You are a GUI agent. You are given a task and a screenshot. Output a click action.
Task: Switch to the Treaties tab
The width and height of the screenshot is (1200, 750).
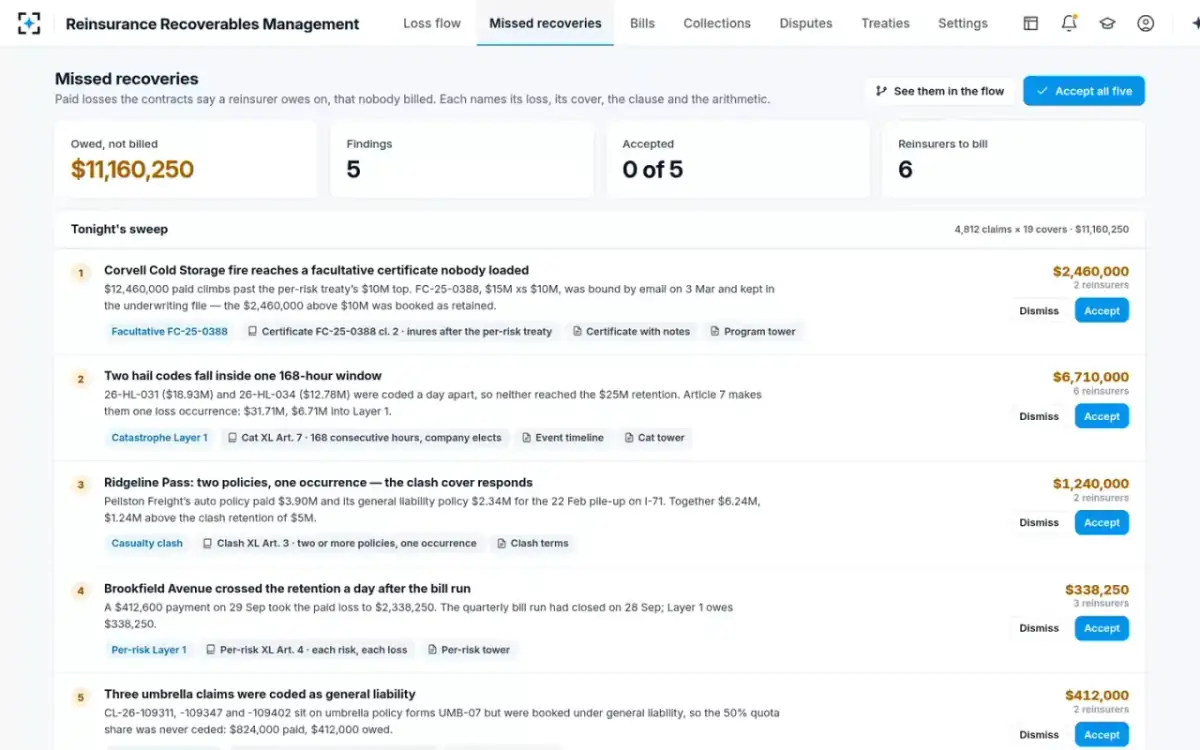(x=885, y=23)
